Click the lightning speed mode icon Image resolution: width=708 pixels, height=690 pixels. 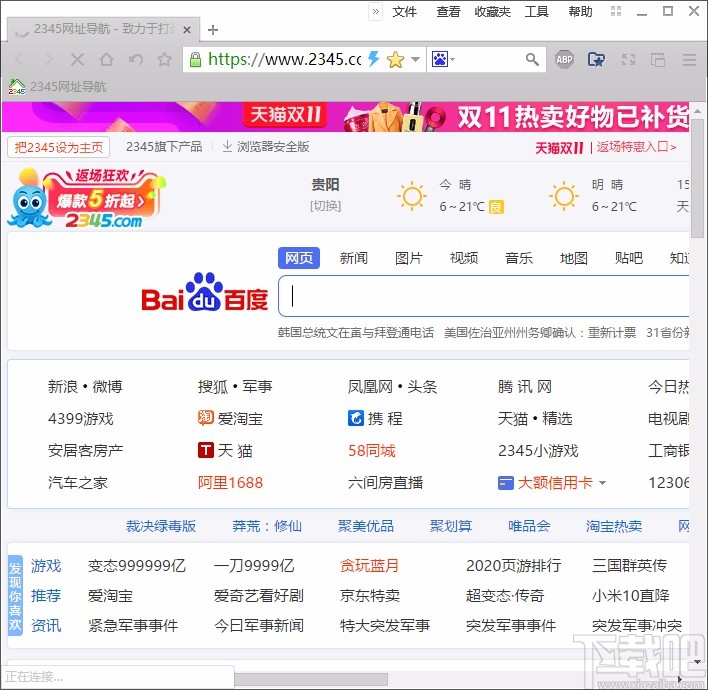point(374,59)
